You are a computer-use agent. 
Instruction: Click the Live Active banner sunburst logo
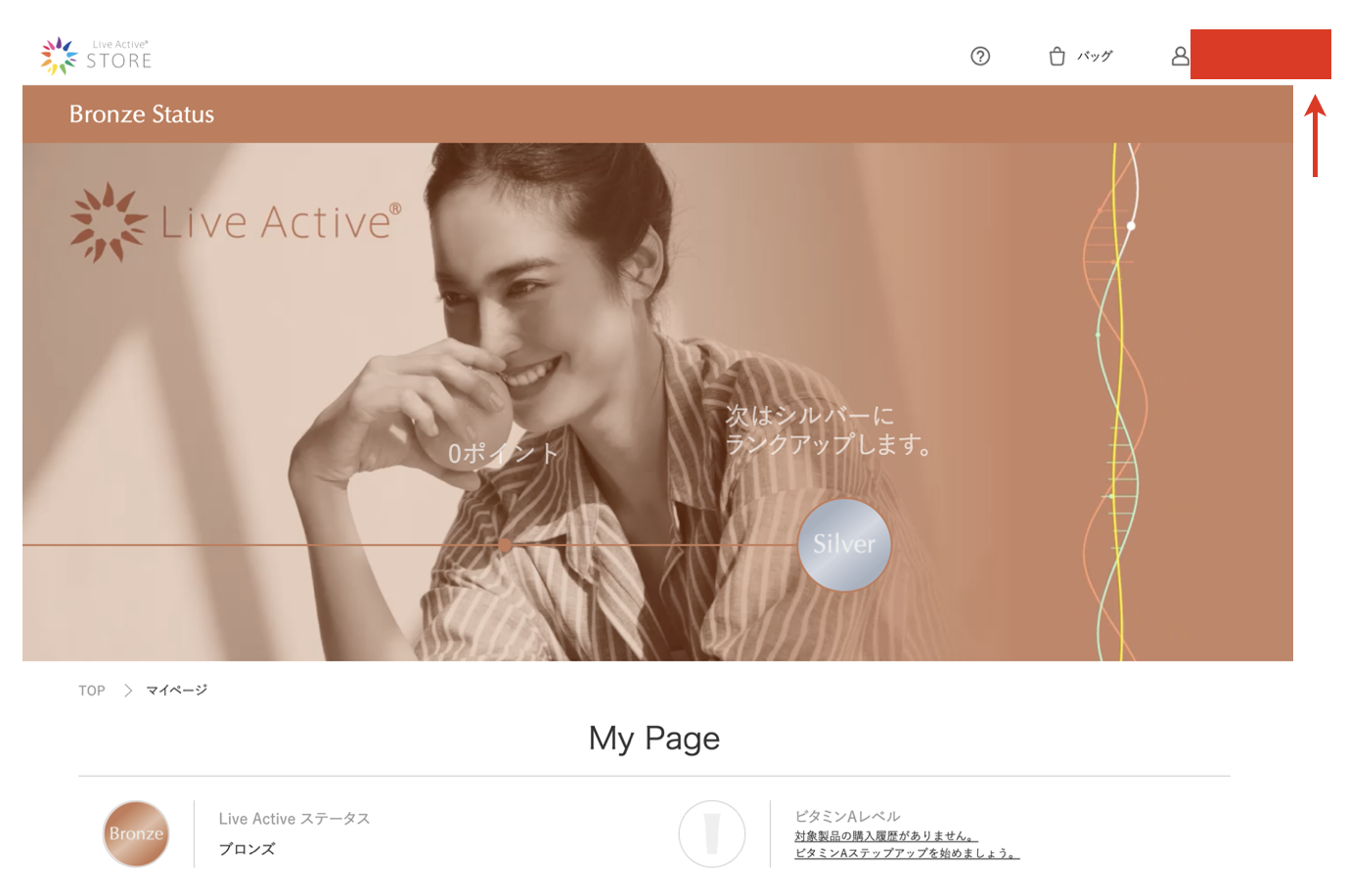pyautogui.click(x=109, y=223)
